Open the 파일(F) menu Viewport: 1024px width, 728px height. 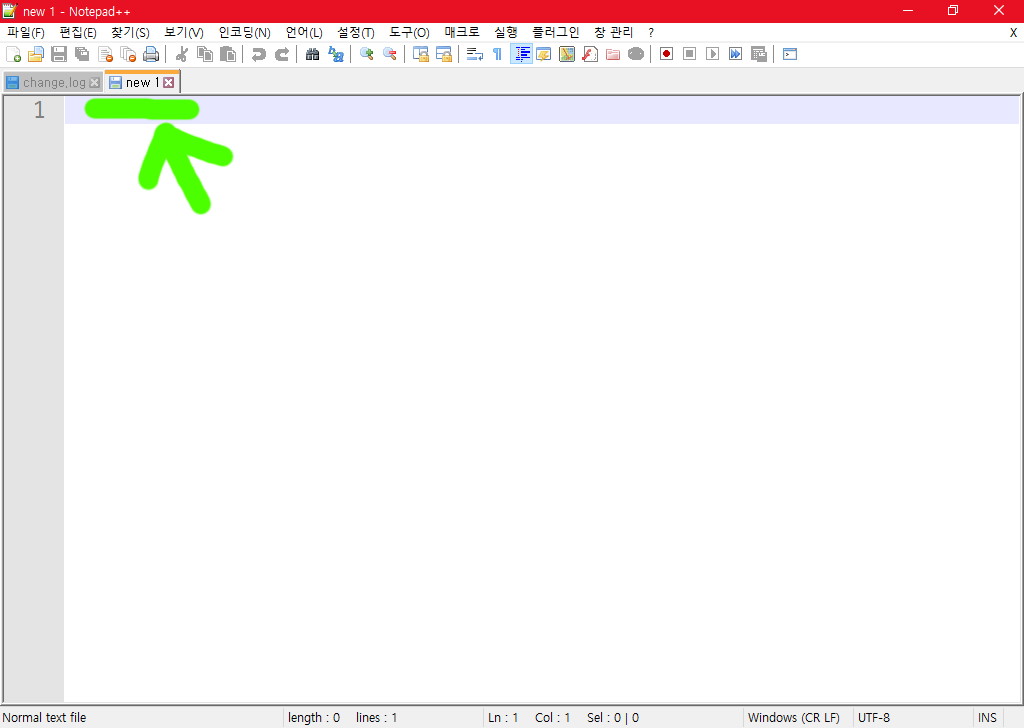(x=25, y=32)
